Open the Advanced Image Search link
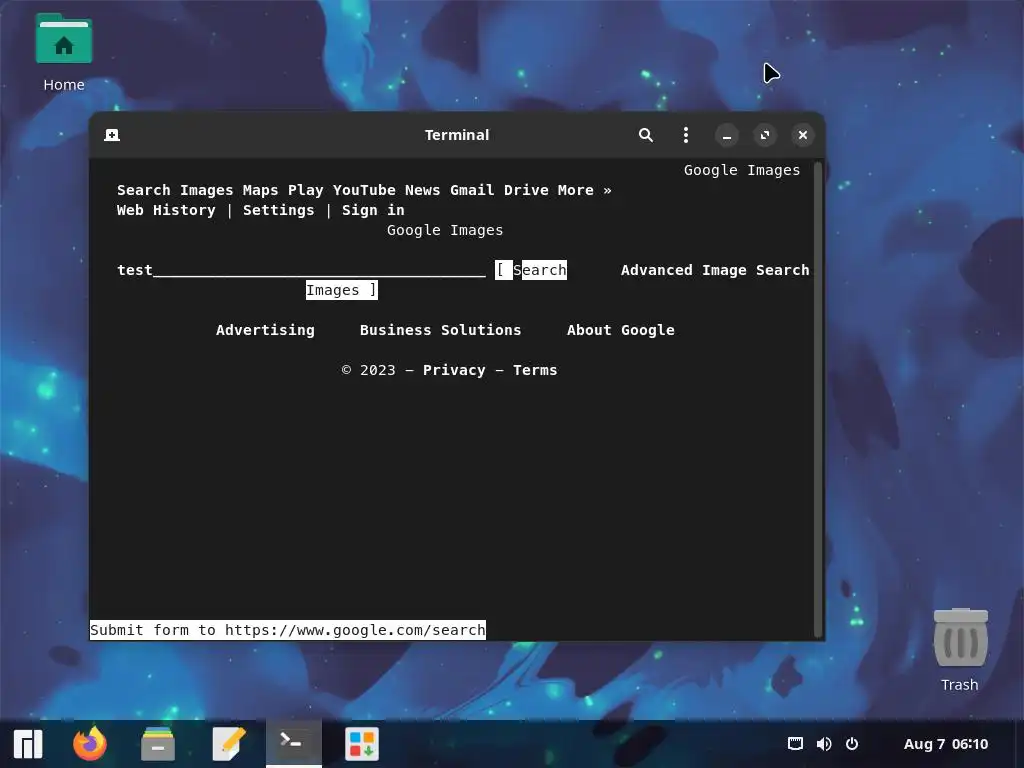The width and height of the screenshot is (1024, 768). 715,270
